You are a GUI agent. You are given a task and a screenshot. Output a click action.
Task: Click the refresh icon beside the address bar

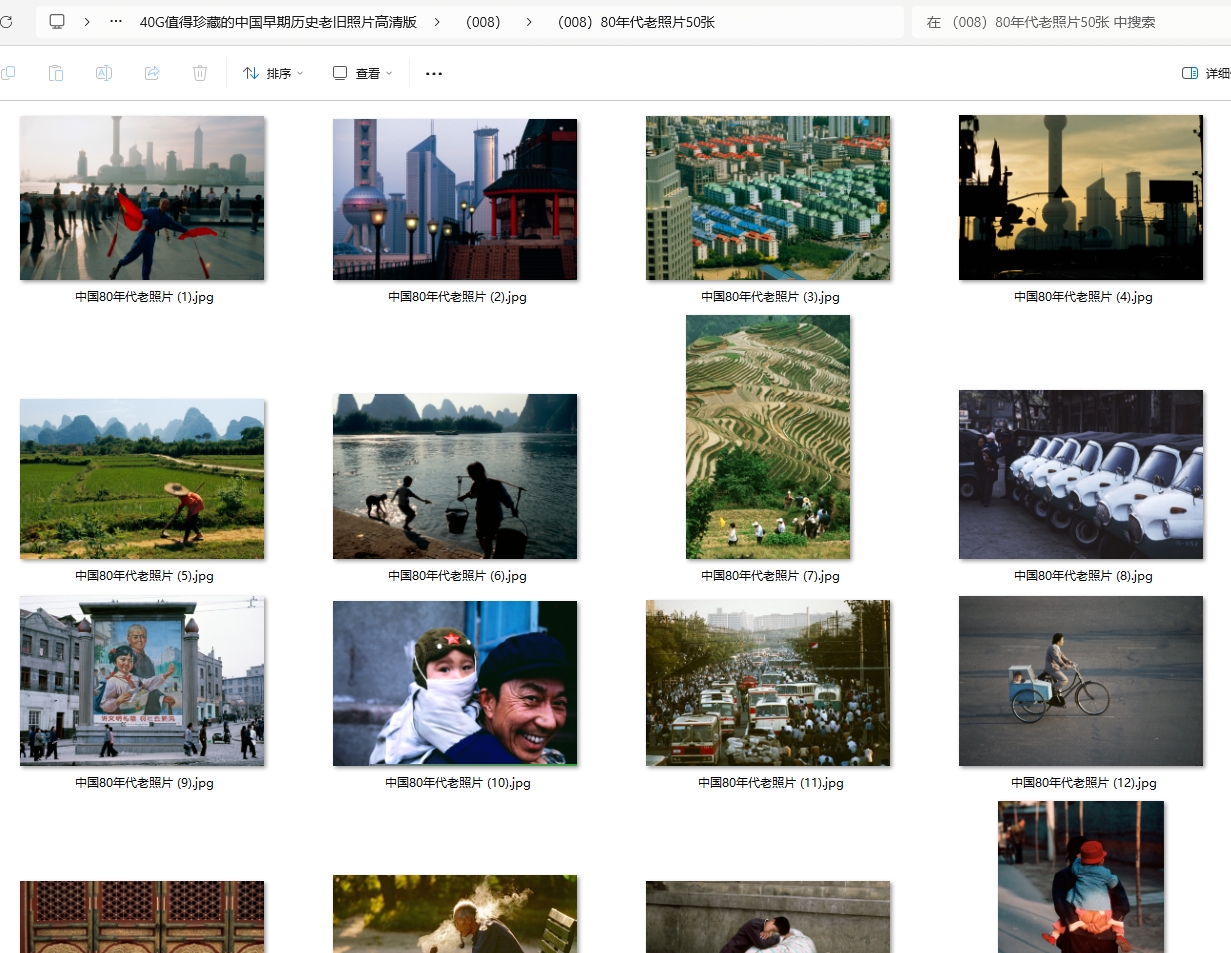[x=6, y=22]
